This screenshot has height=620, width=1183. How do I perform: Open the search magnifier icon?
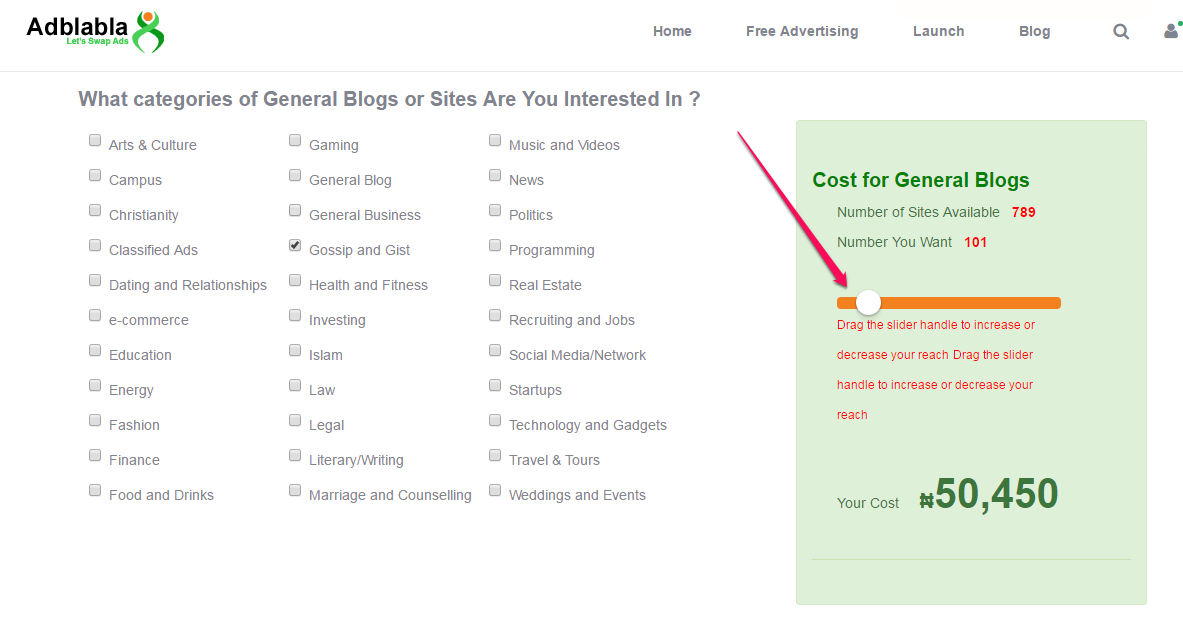click(1121, 32)
